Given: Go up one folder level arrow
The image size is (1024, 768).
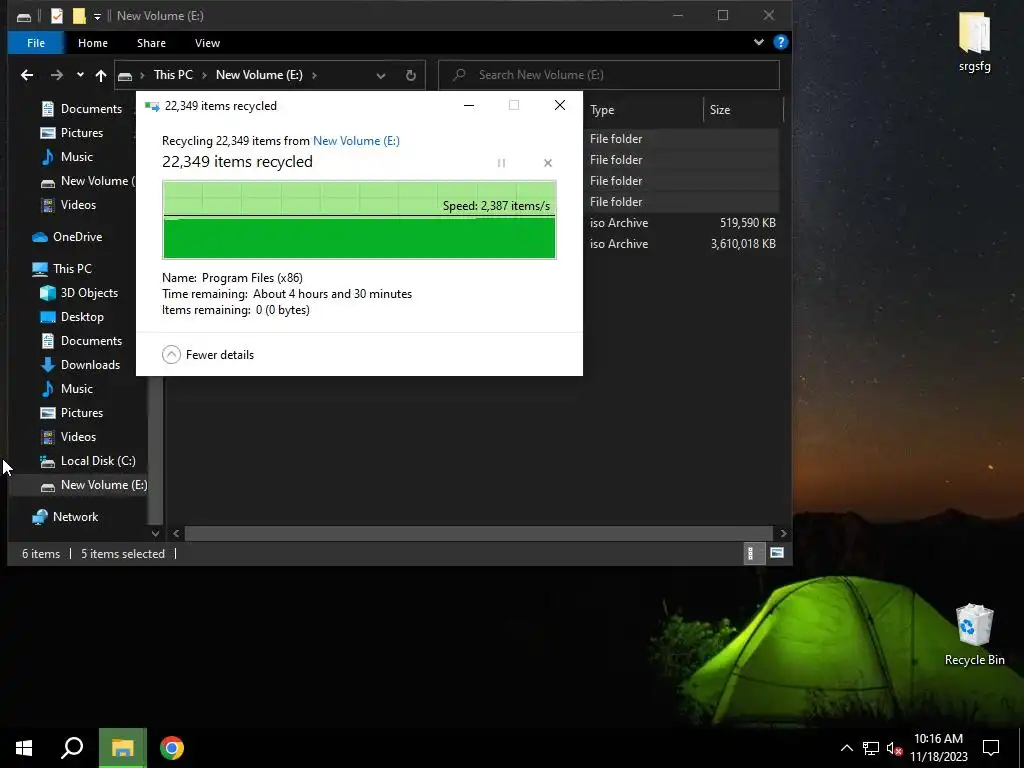Looking at the screenshot, I should coord(101,75).
